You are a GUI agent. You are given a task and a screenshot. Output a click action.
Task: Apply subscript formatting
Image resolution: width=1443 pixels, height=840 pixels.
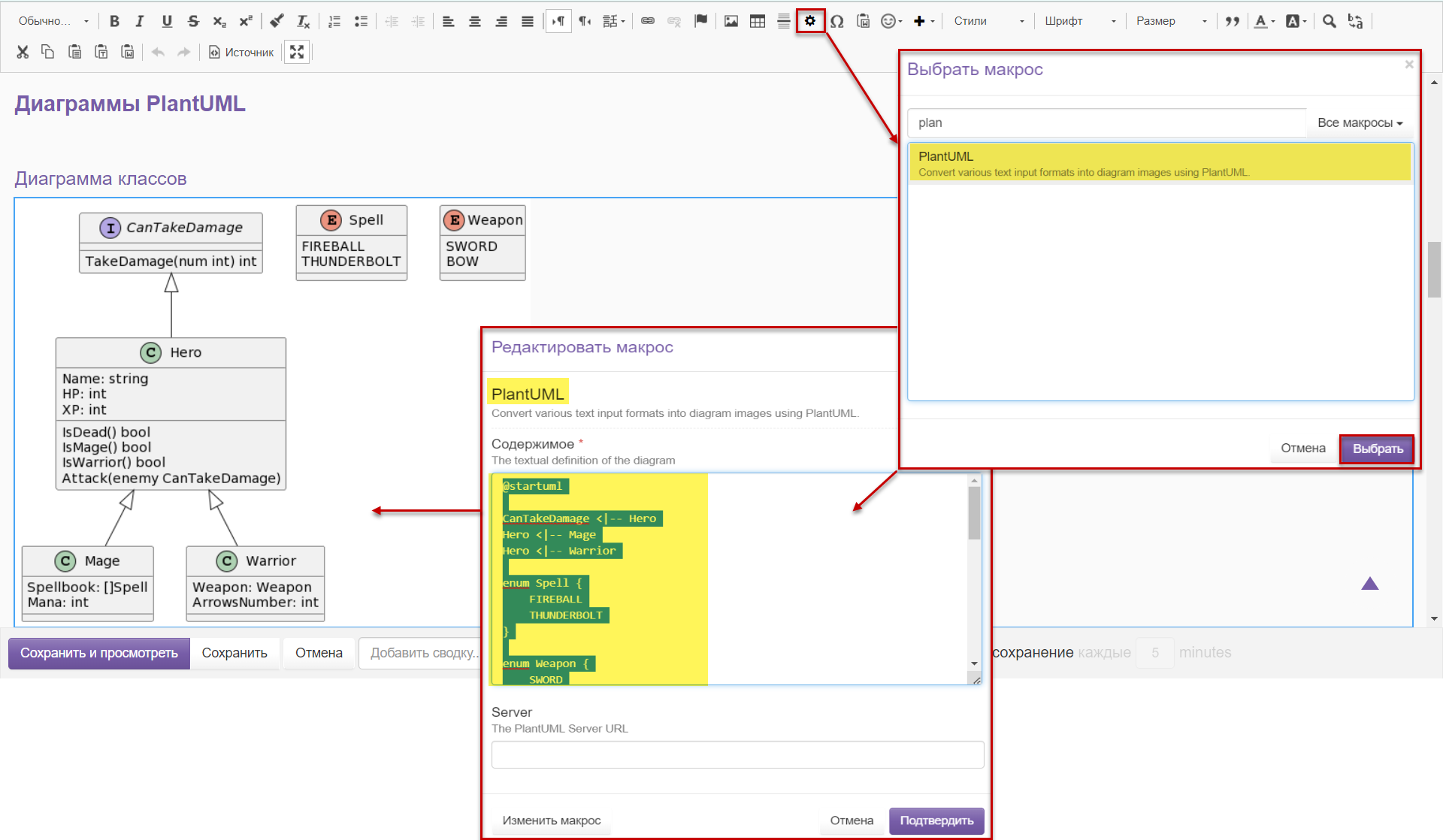[219, 21]
